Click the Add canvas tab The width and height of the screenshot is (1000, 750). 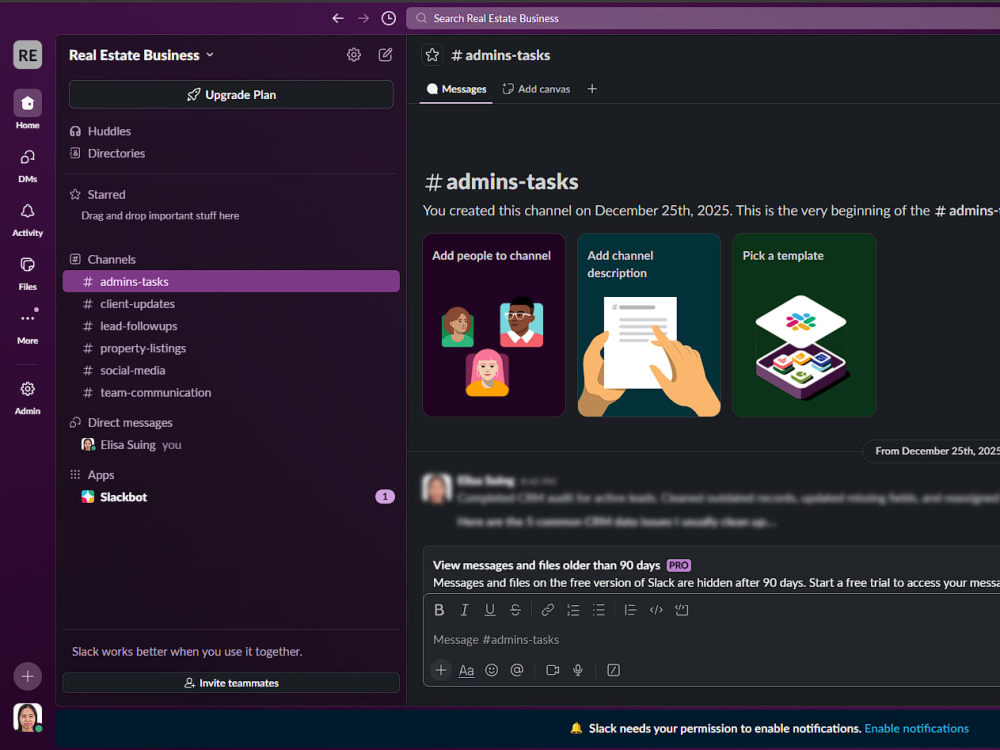pyautogui.click(x=536, y=89)
